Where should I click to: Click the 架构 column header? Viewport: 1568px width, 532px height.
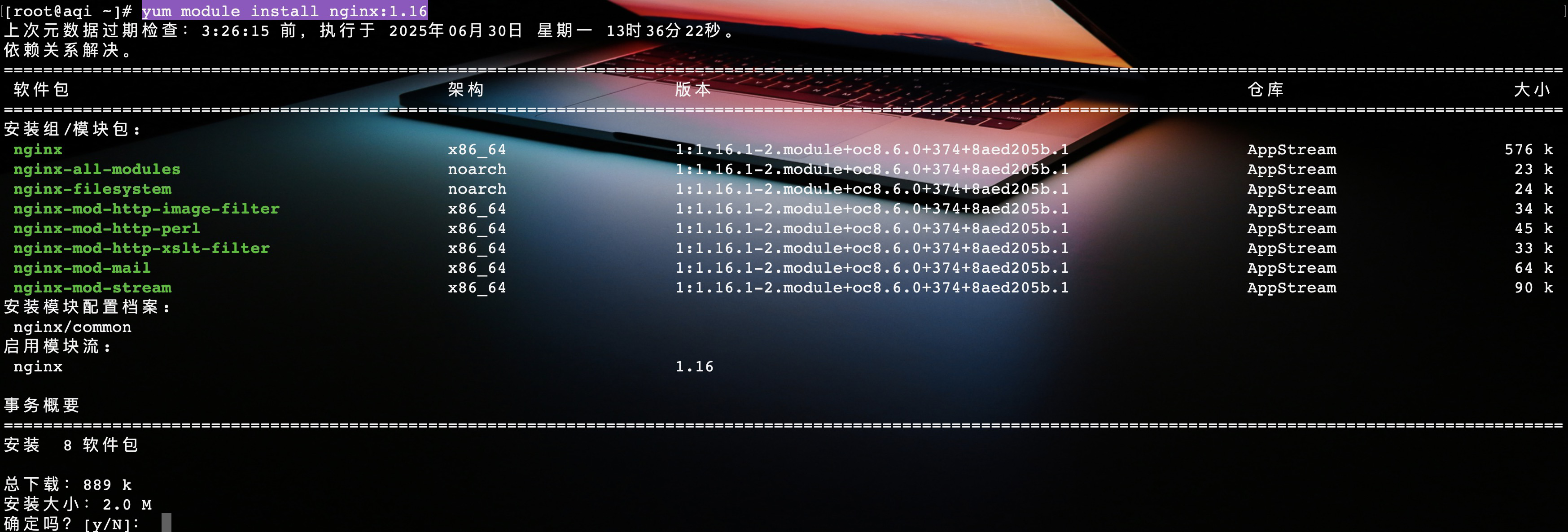coord(466,89)
